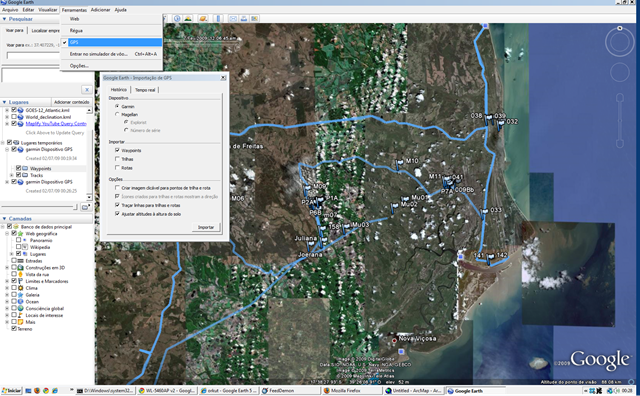Screen dimensions: 640x396
Task: Expand the Construções em 3D layer
Action: pos(7,267)
